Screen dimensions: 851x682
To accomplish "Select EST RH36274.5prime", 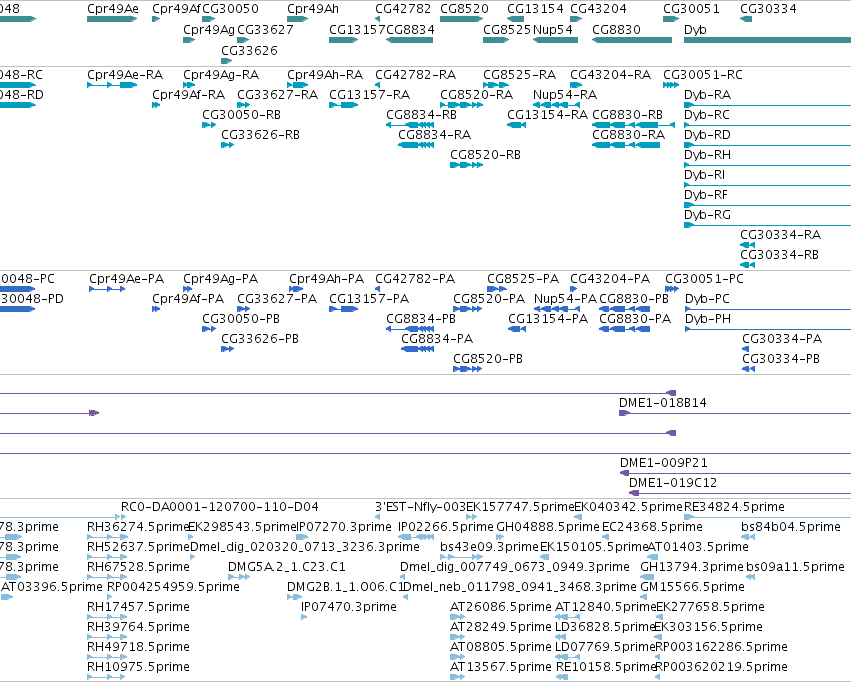I will coord(107,537).
